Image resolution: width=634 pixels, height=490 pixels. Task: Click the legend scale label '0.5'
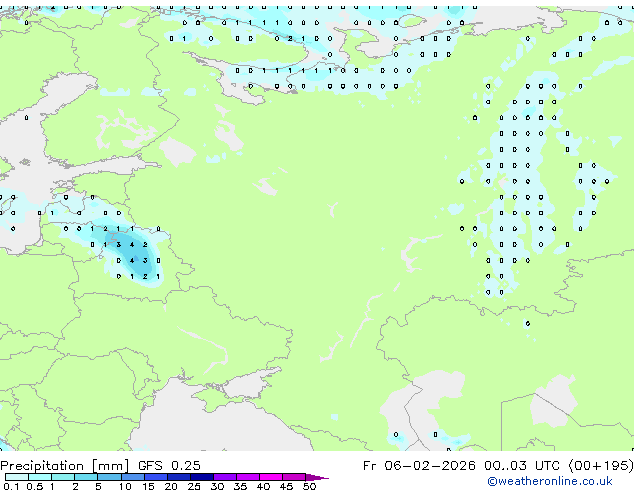35,486
